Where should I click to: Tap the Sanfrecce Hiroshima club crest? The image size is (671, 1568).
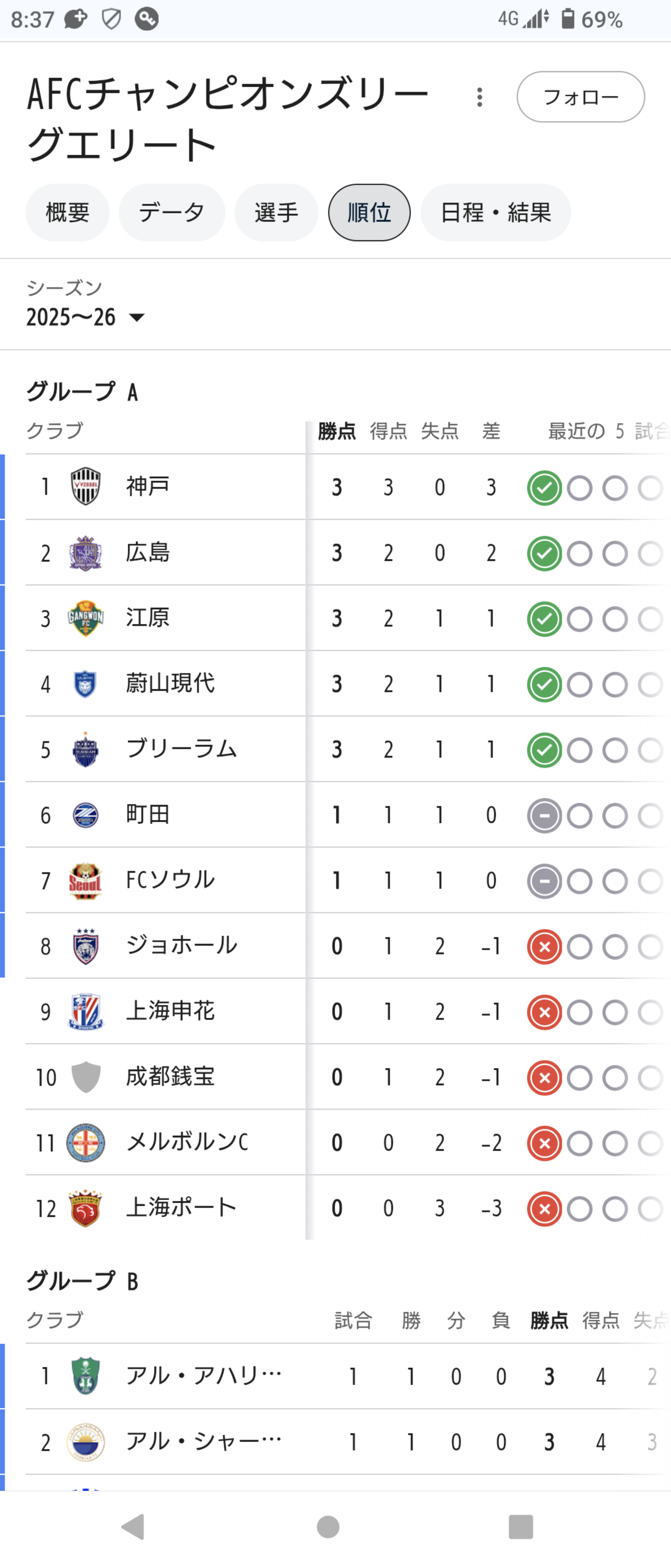pyautogui.click(x=85, y=553)
